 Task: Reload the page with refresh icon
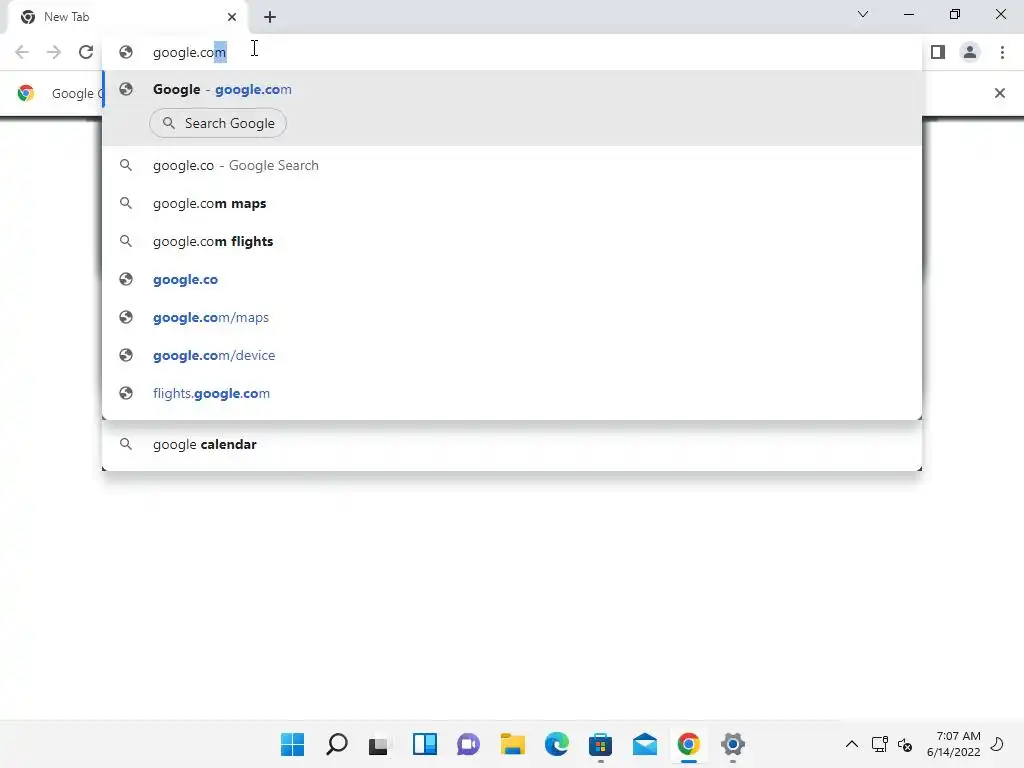click(x=86, y=52)
